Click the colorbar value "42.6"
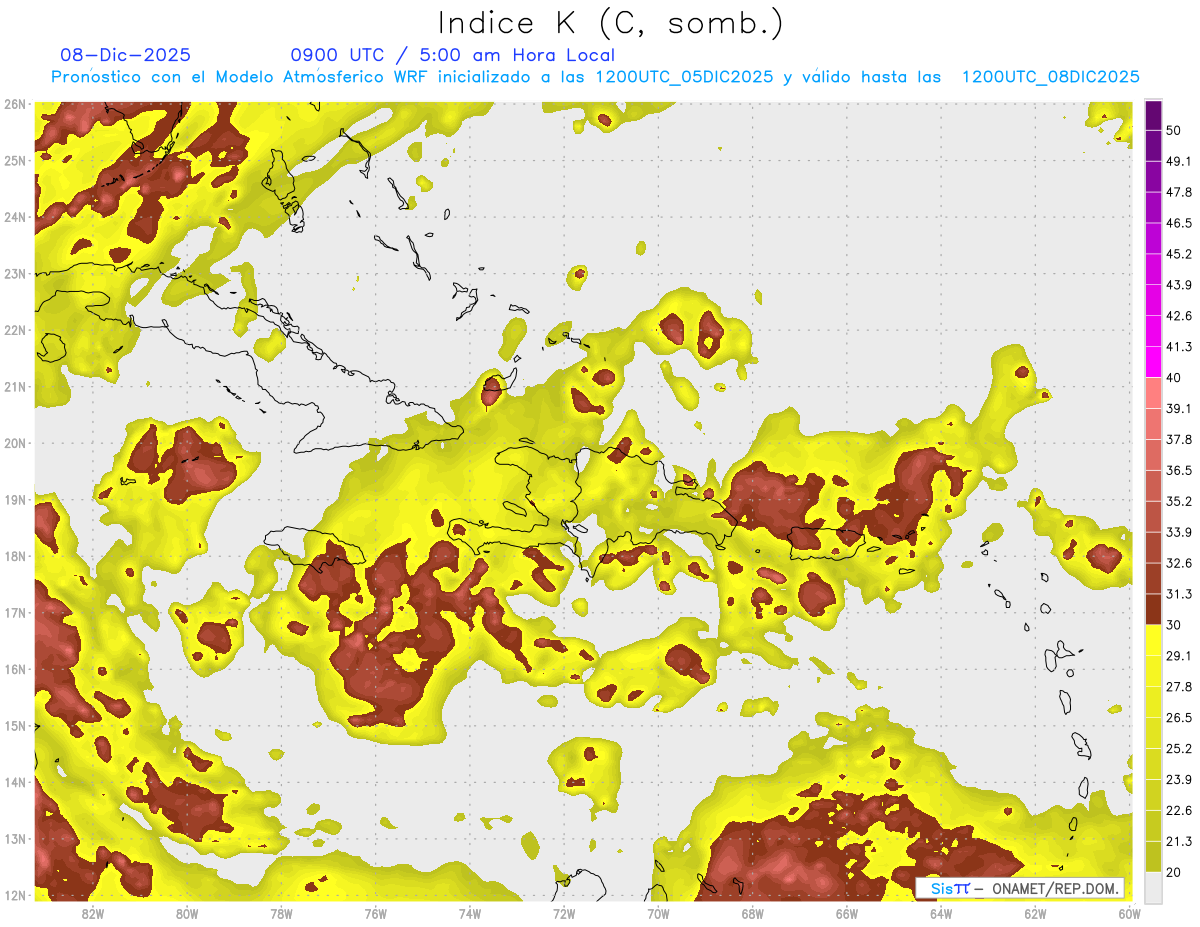Screen dimensions: 1200x927 pyautogui.click(x=1178, y=316)
